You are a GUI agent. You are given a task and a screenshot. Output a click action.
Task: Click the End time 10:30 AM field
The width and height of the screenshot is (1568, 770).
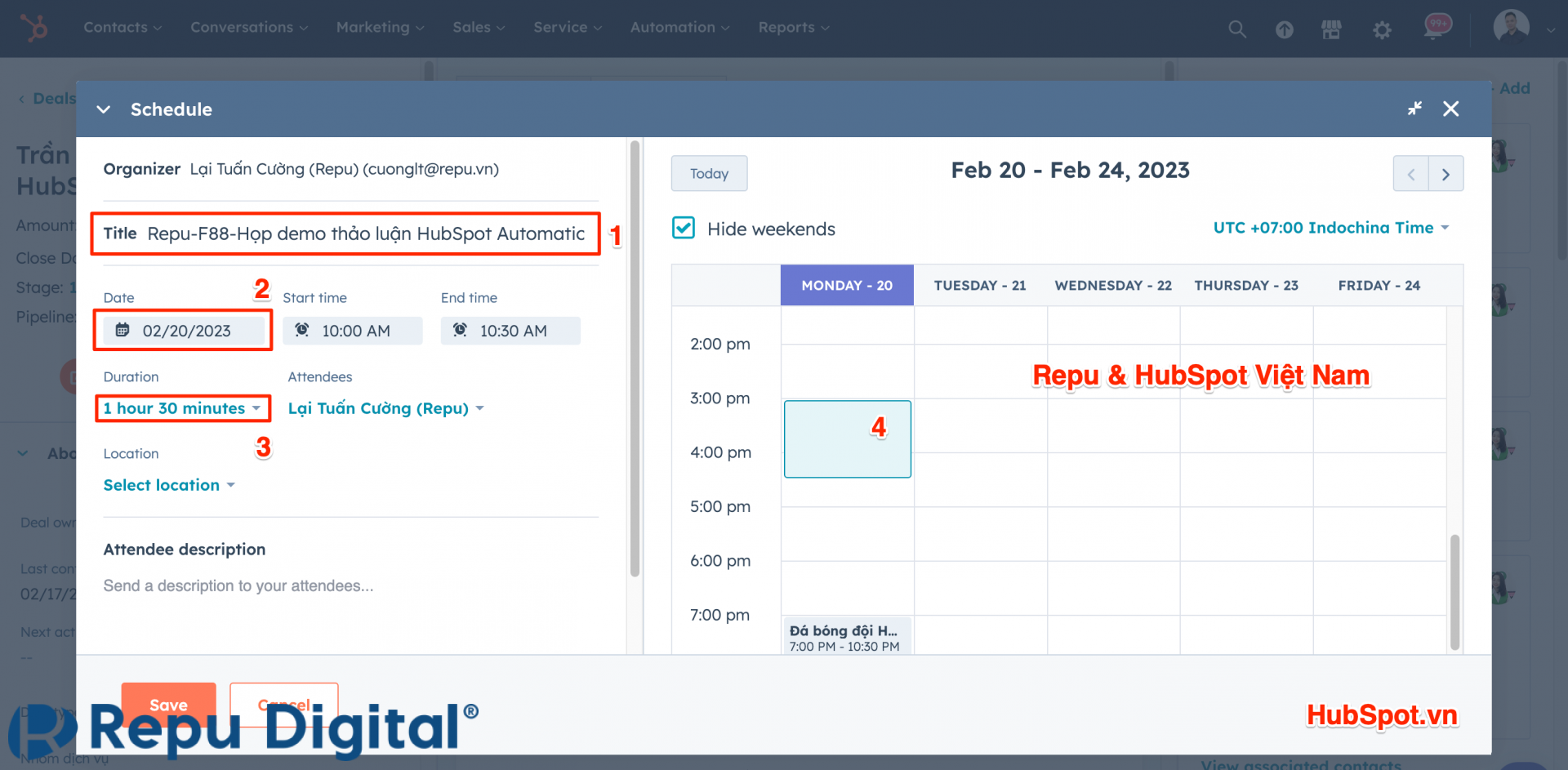(x=510, y=331)
